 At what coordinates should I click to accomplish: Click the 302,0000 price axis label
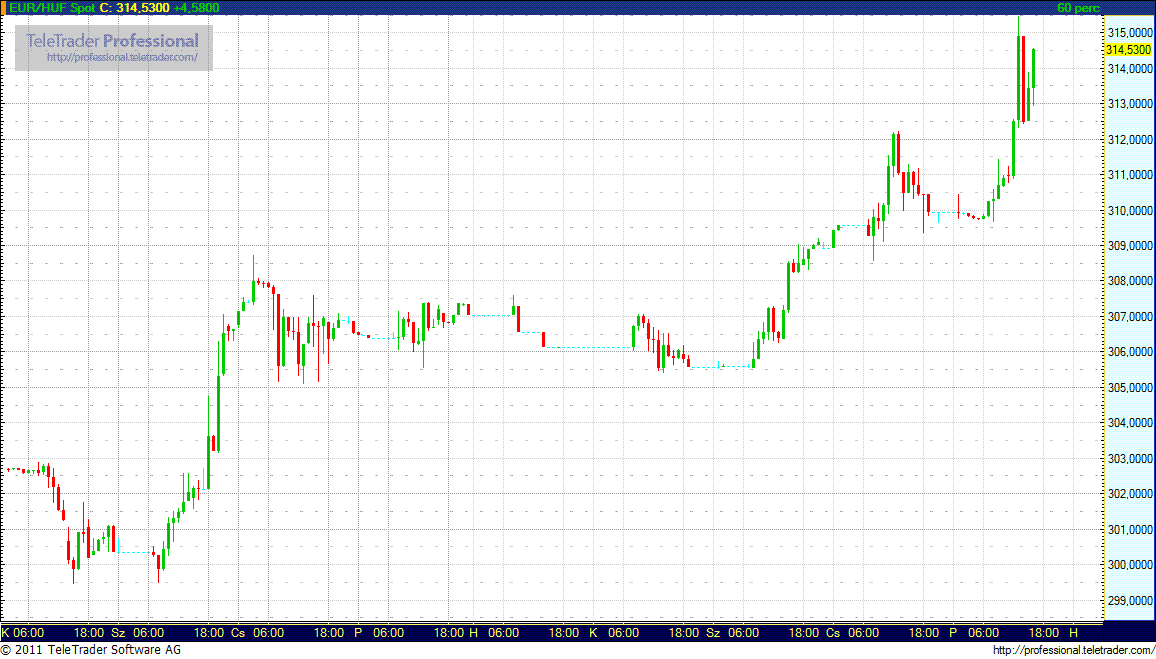[x=1129, y=494]
